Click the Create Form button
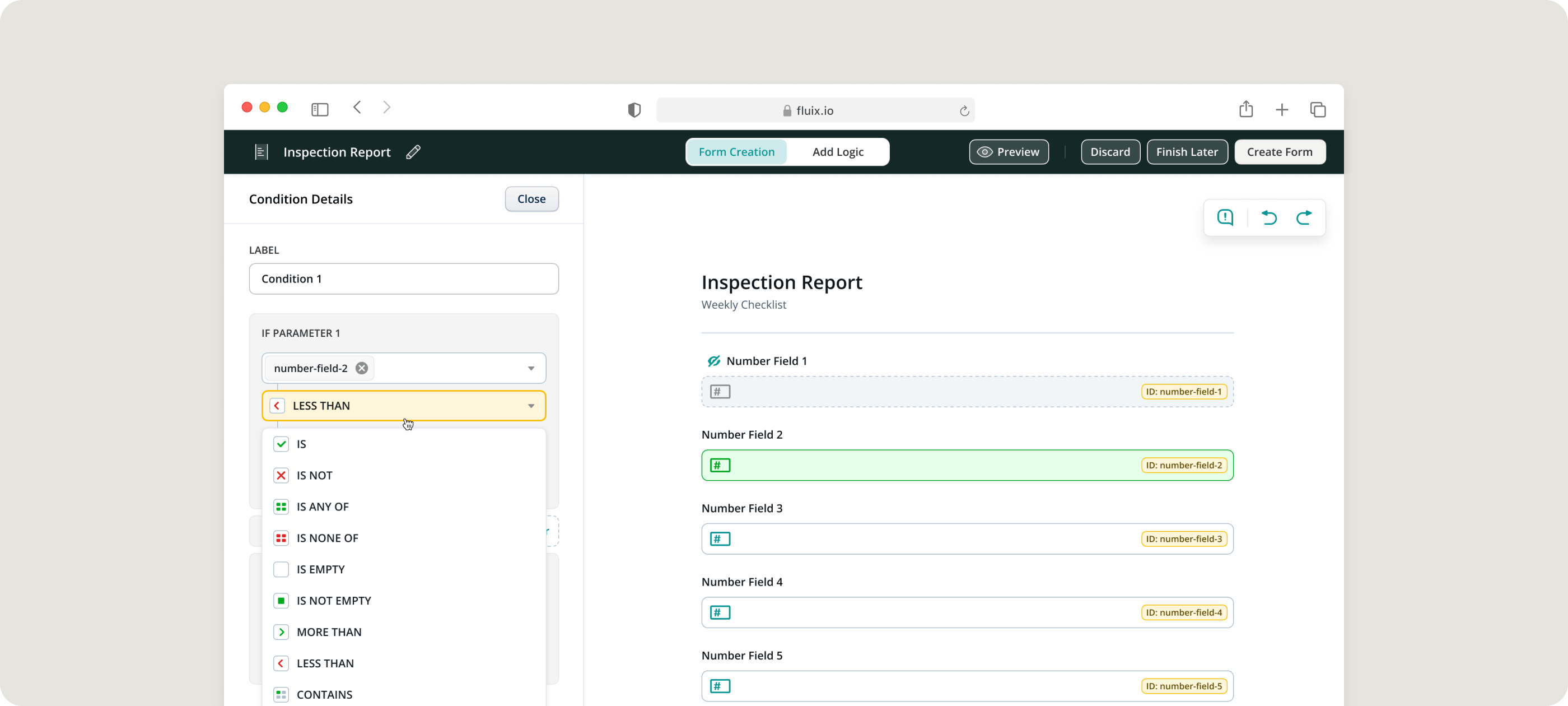The height and width of the screenshot is (706, 1568). (1280, 152)
